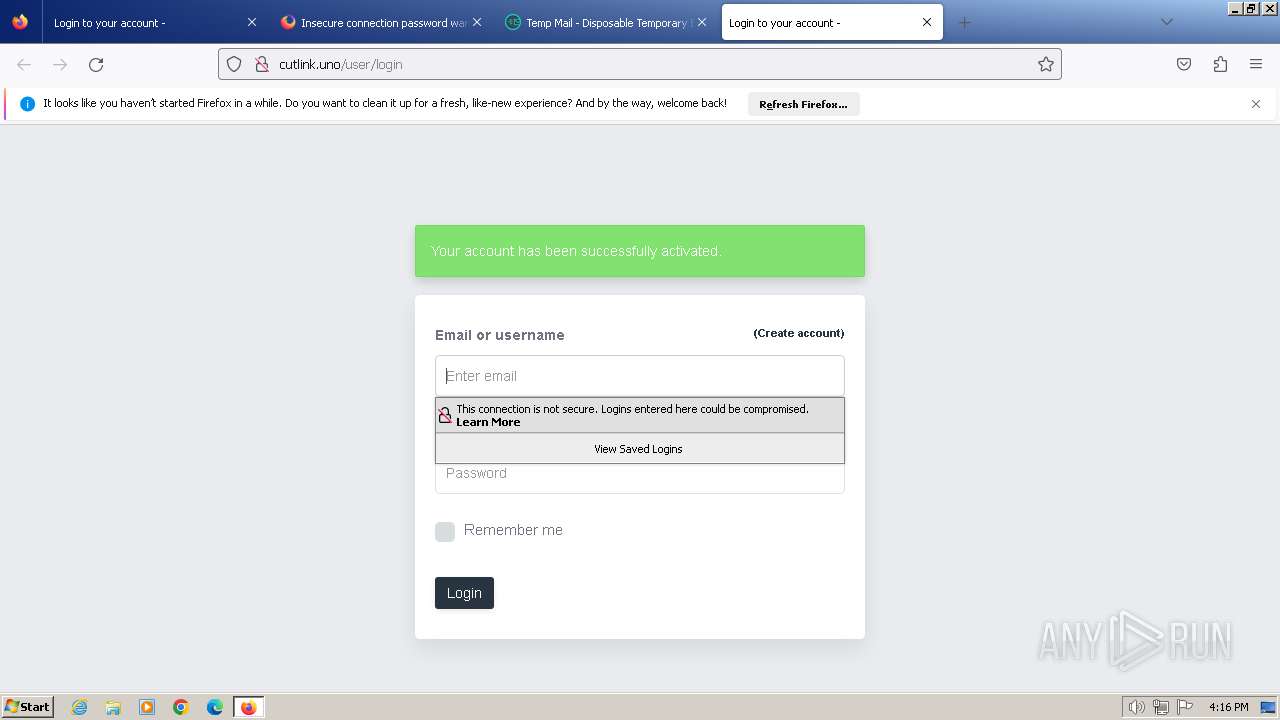Viewport: 1280px width, 720px height.
Task: Click the insecure connection padlock icon
Action: tap(262, 64)
